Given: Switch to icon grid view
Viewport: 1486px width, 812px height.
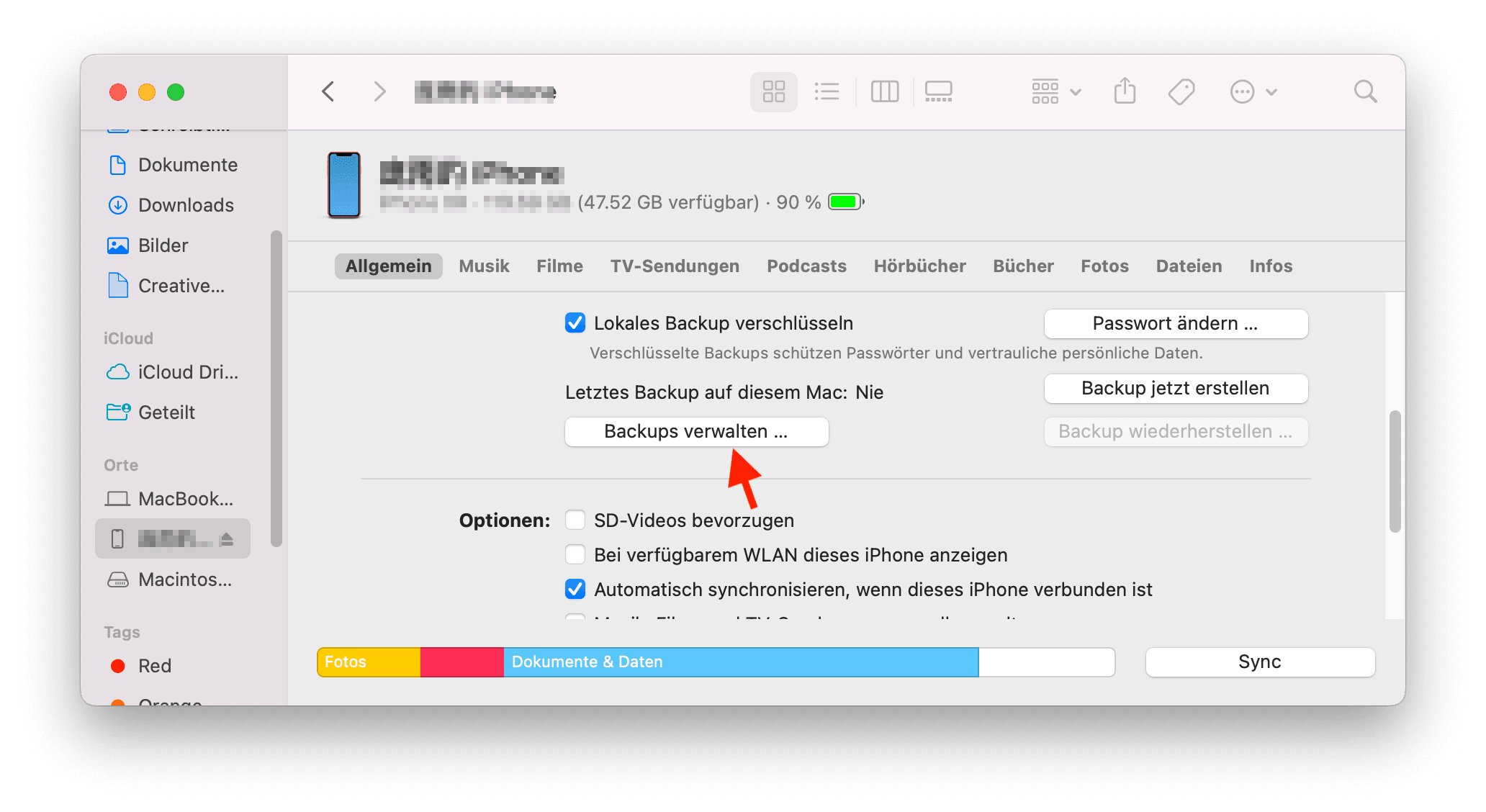Looking at the screenshot, I should (x=773, y=91).
